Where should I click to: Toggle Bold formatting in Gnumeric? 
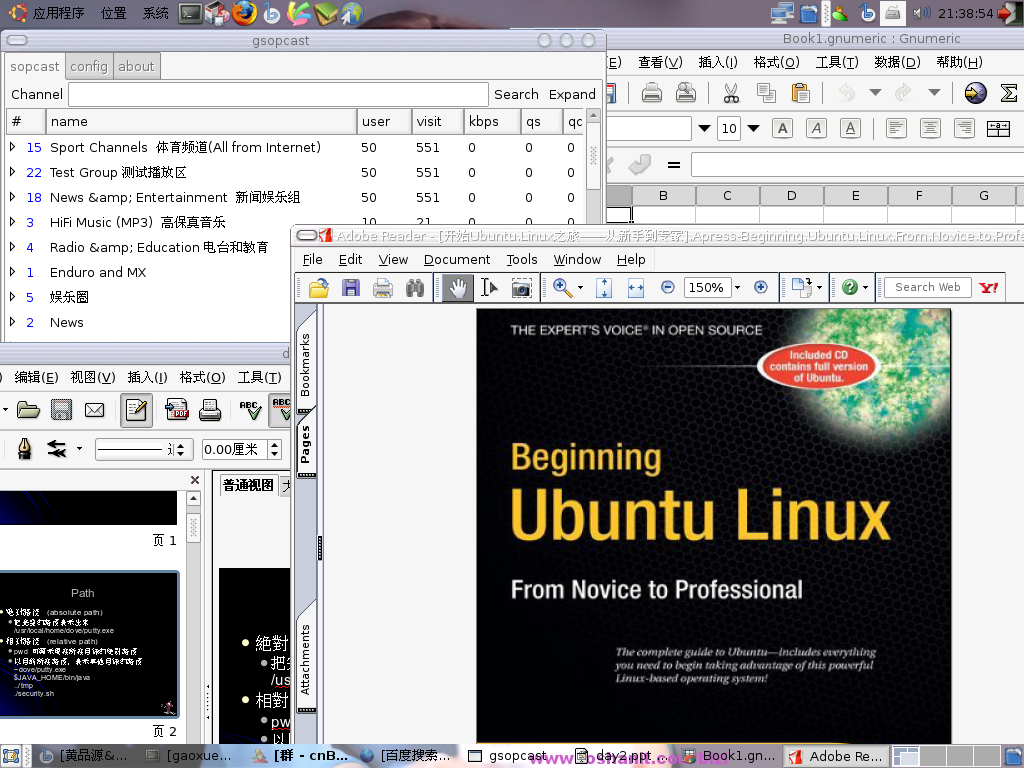click(x=782, y=128)
